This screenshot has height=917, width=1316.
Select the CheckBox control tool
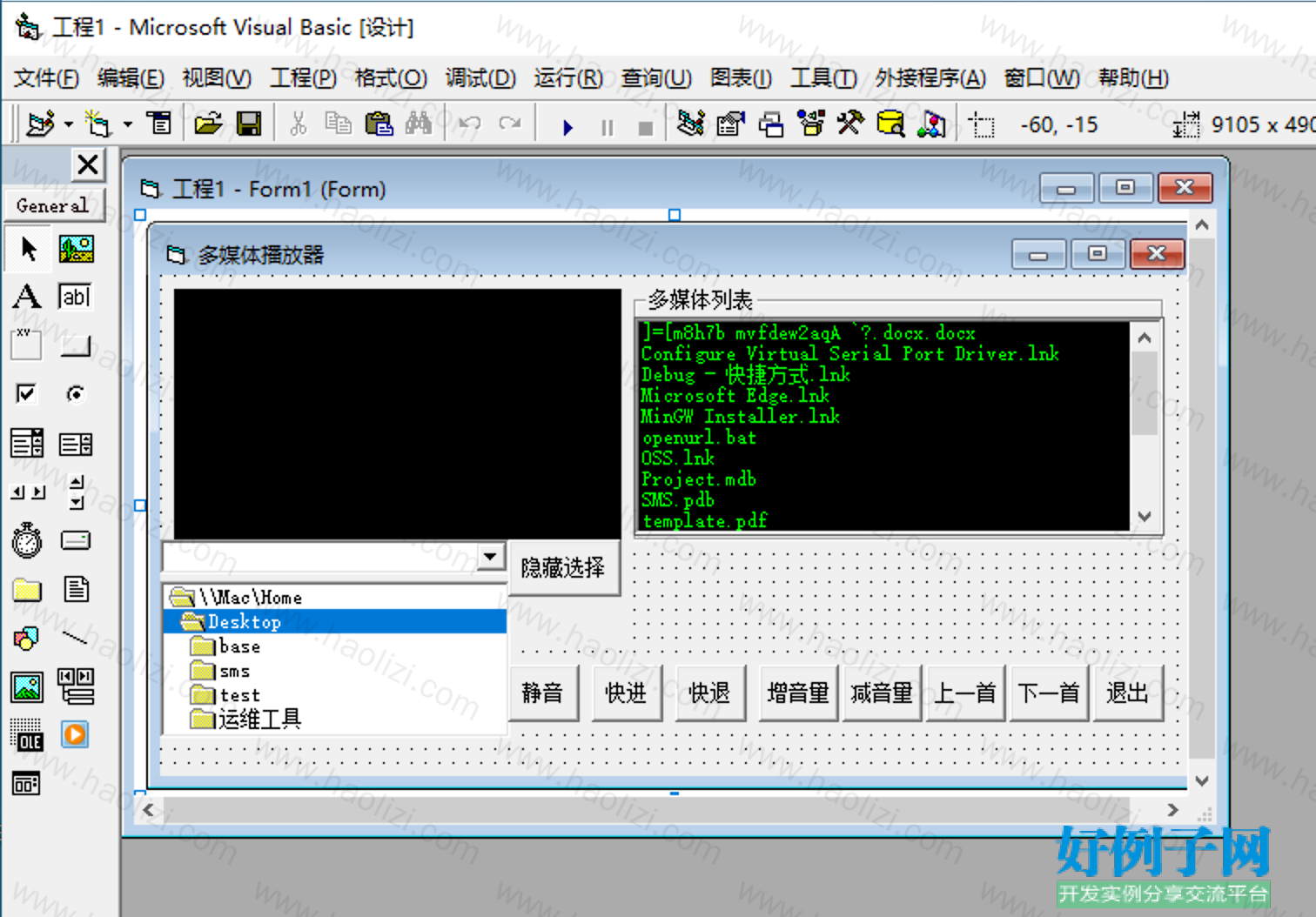pyautogui.click(x=28, y=395)
